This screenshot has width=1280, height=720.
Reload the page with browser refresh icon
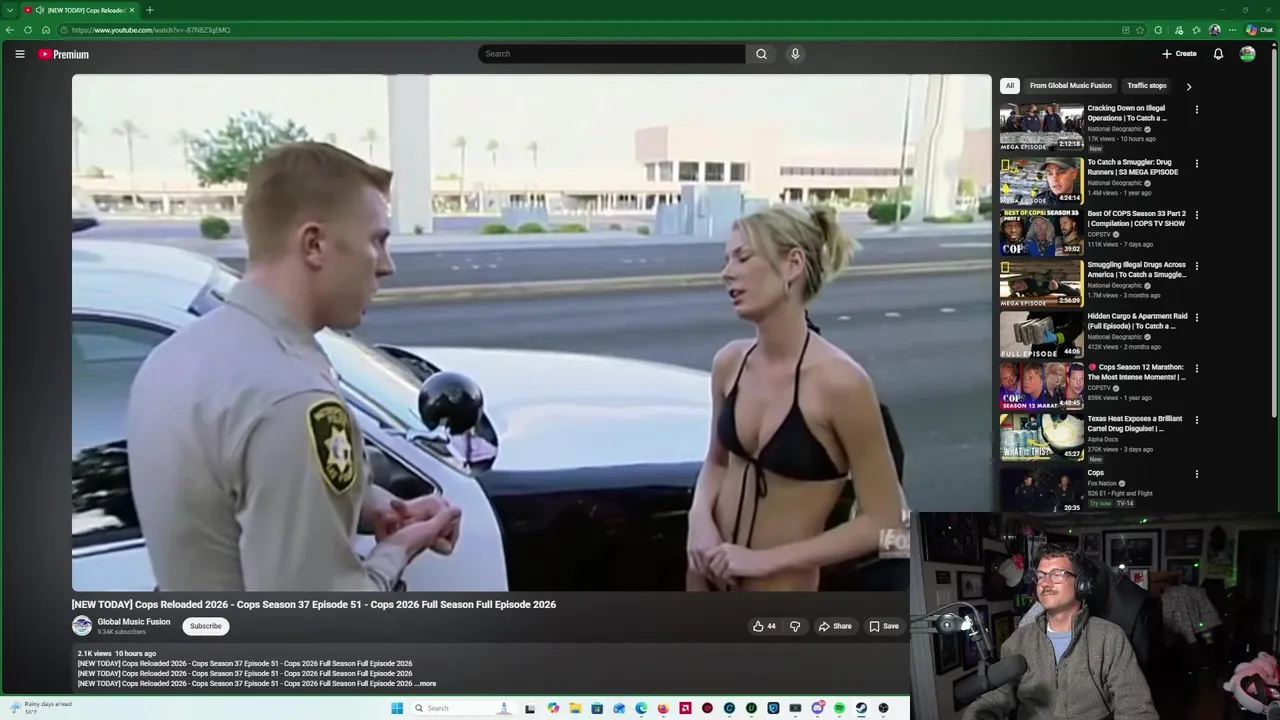pyautogui.click(x=28, y=30)
